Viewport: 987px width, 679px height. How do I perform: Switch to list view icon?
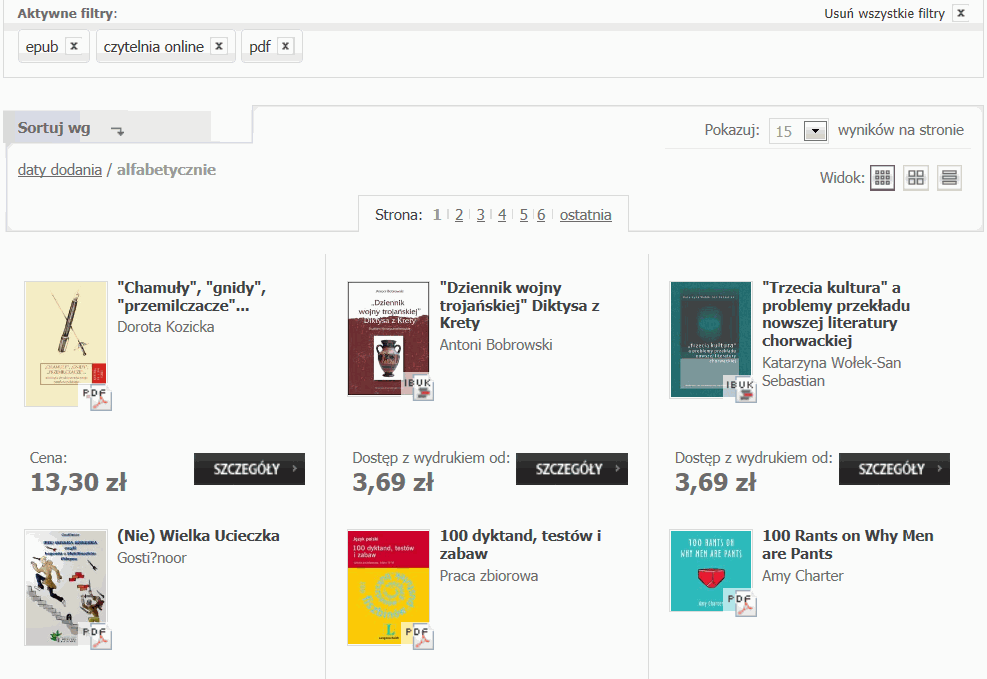tap(949, 178)
